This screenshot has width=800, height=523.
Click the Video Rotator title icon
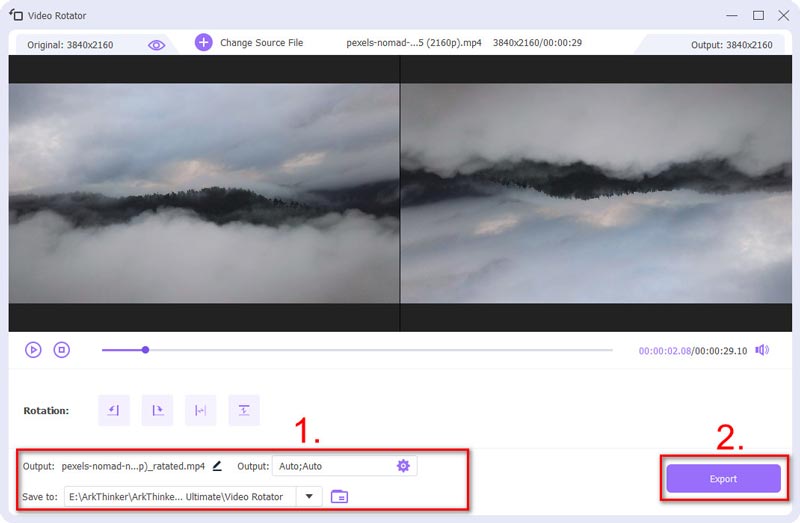[x=16, y=15]
